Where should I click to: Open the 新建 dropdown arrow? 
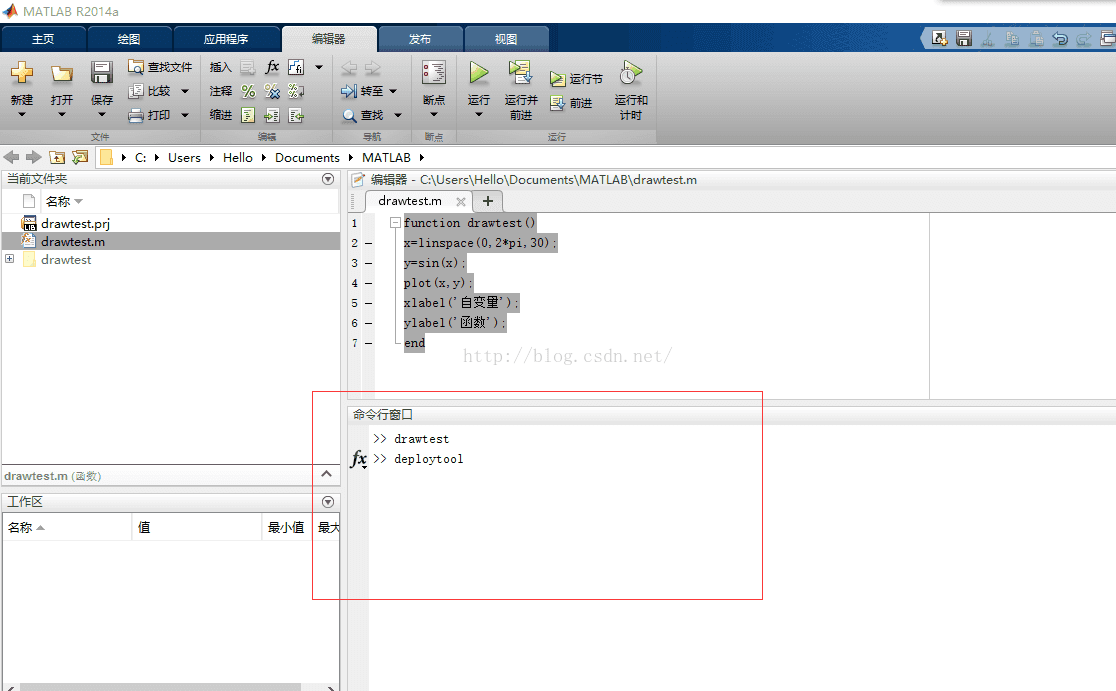click(x=21, y=115)
